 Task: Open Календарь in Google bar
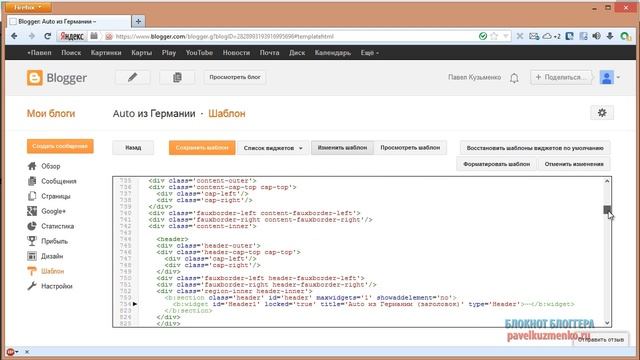333,53
